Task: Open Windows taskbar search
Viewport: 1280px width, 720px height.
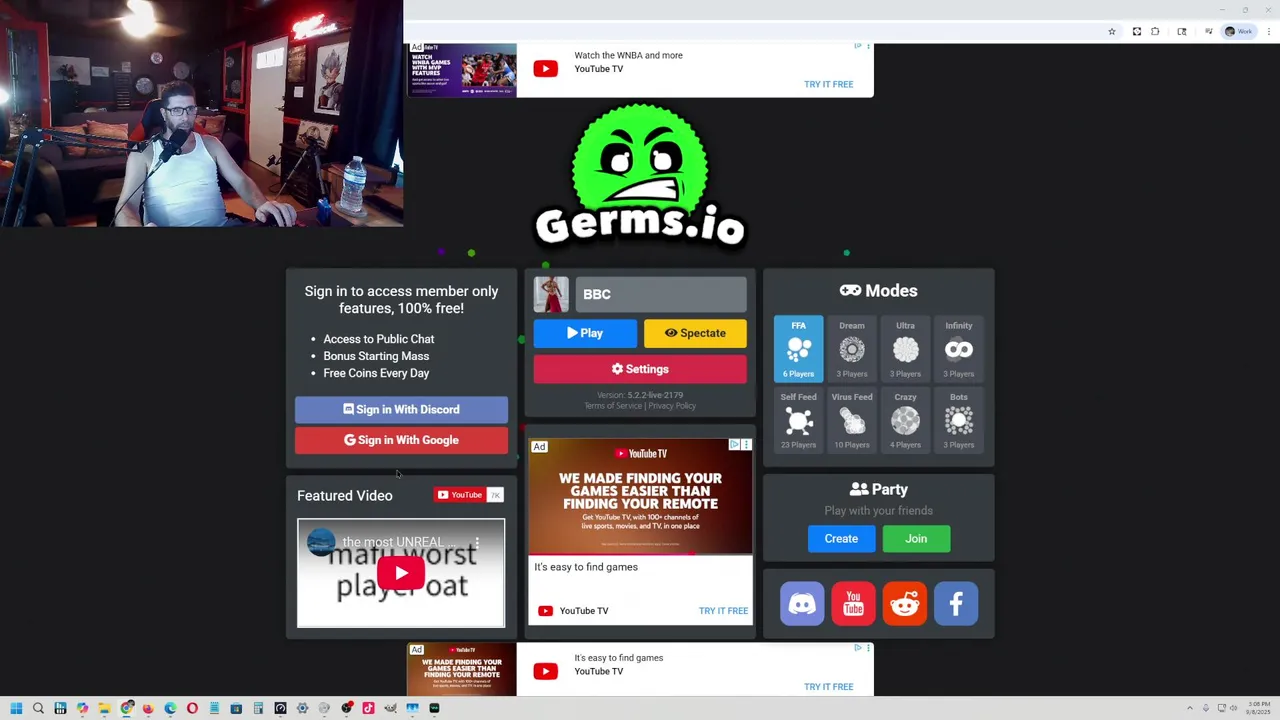Action: point(38,708)
